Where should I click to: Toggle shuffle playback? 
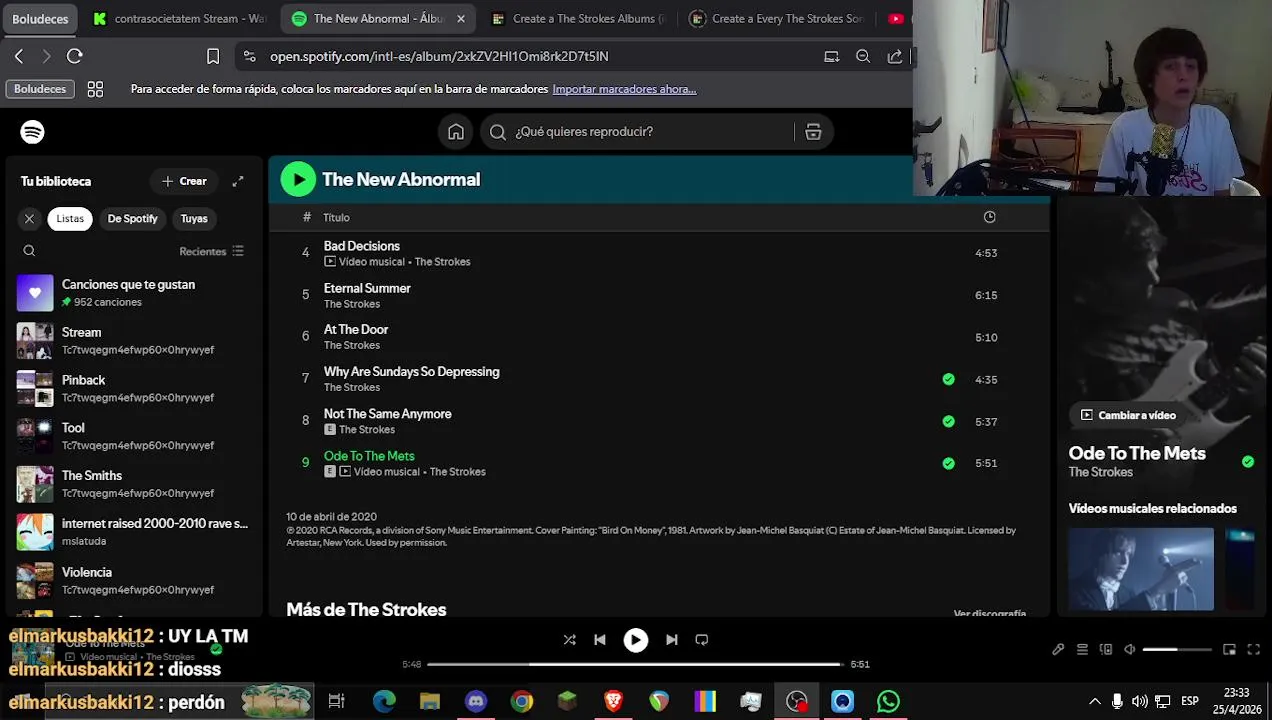pyautogui.click(x=569, y=640)
